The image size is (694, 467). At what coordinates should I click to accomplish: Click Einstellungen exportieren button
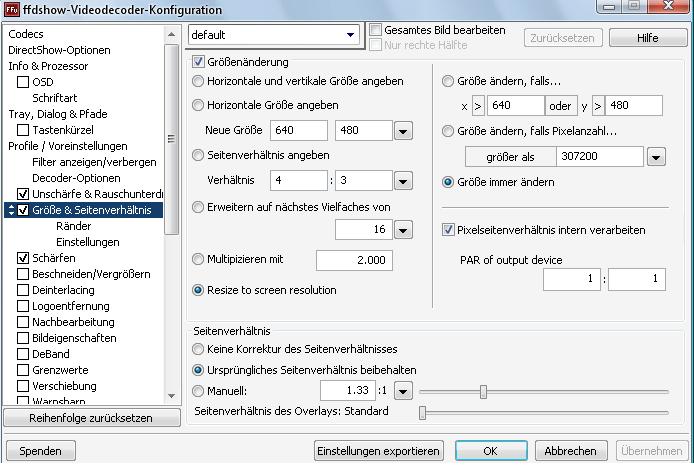[x=378, y=451]
